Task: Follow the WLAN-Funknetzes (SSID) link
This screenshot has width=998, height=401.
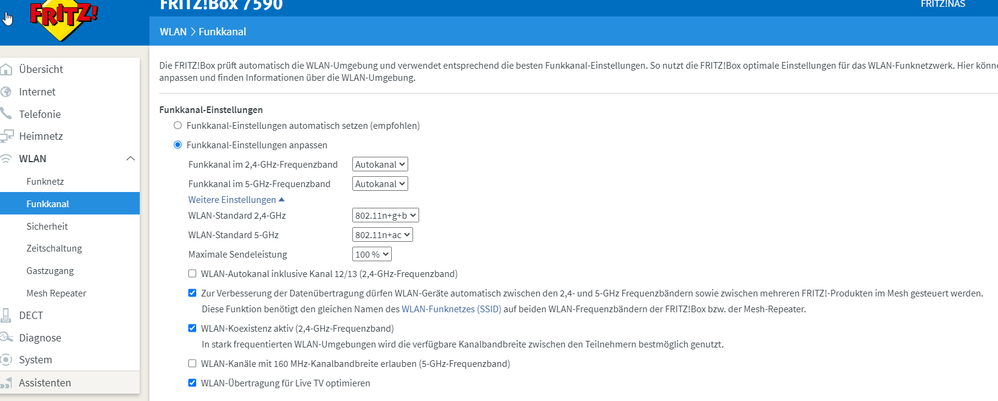Action: (451, 309)
